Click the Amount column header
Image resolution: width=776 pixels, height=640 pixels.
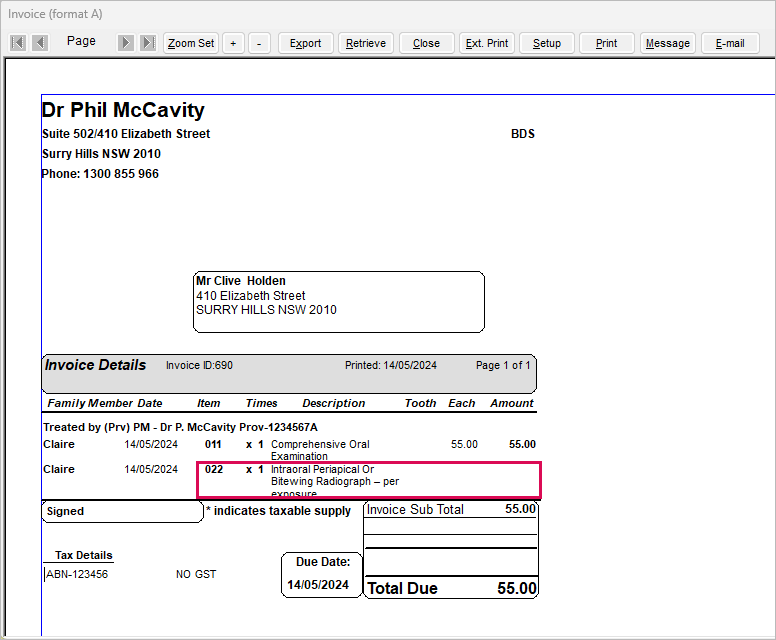[x=512, y=403]
